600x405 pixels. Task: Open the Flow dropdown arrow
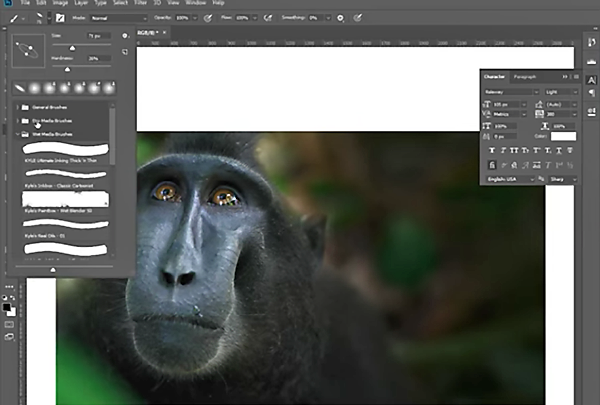(x=255, y=18)
